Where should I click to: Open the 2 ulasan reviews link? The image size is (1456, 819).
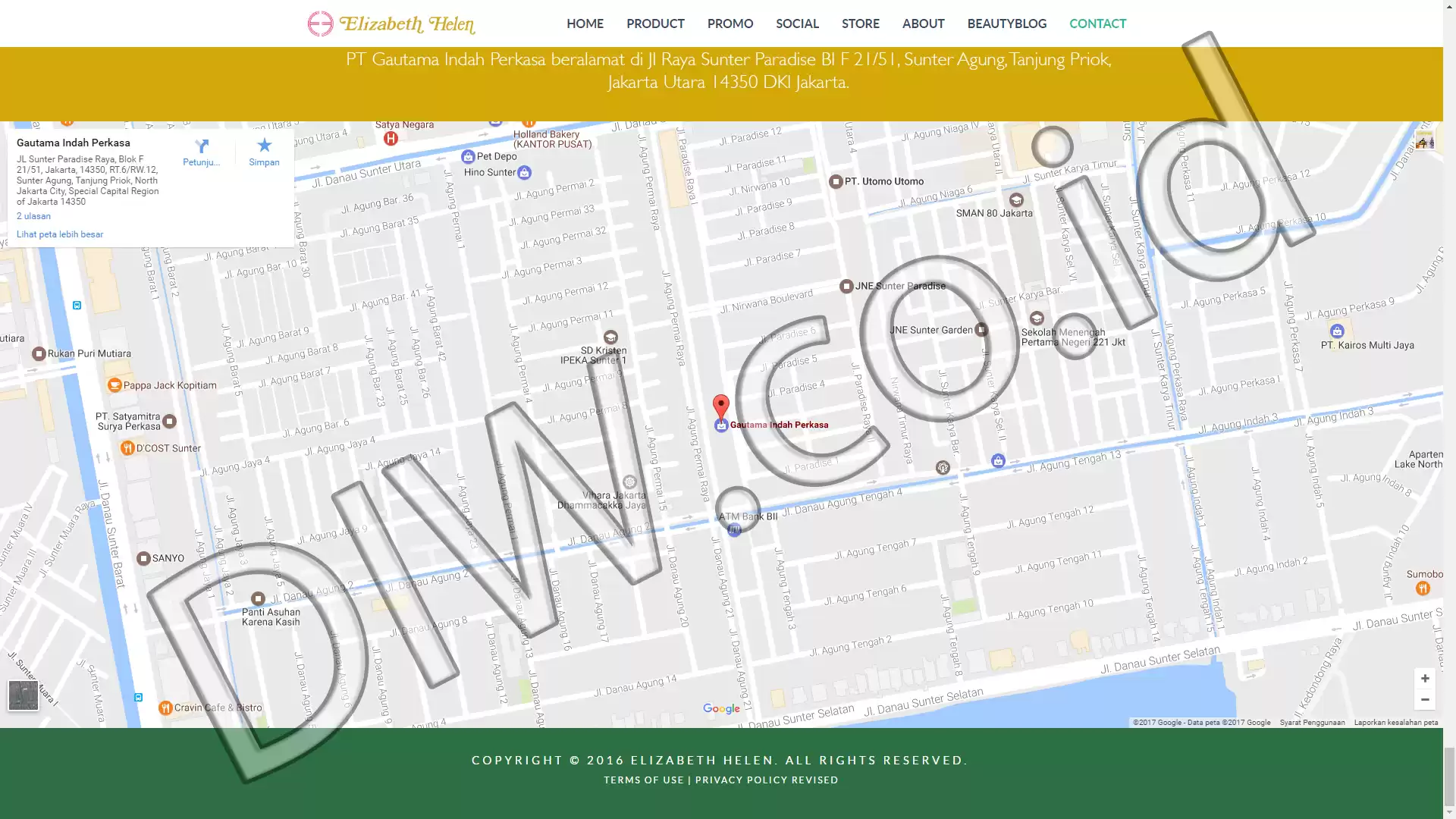pos(33,216)
